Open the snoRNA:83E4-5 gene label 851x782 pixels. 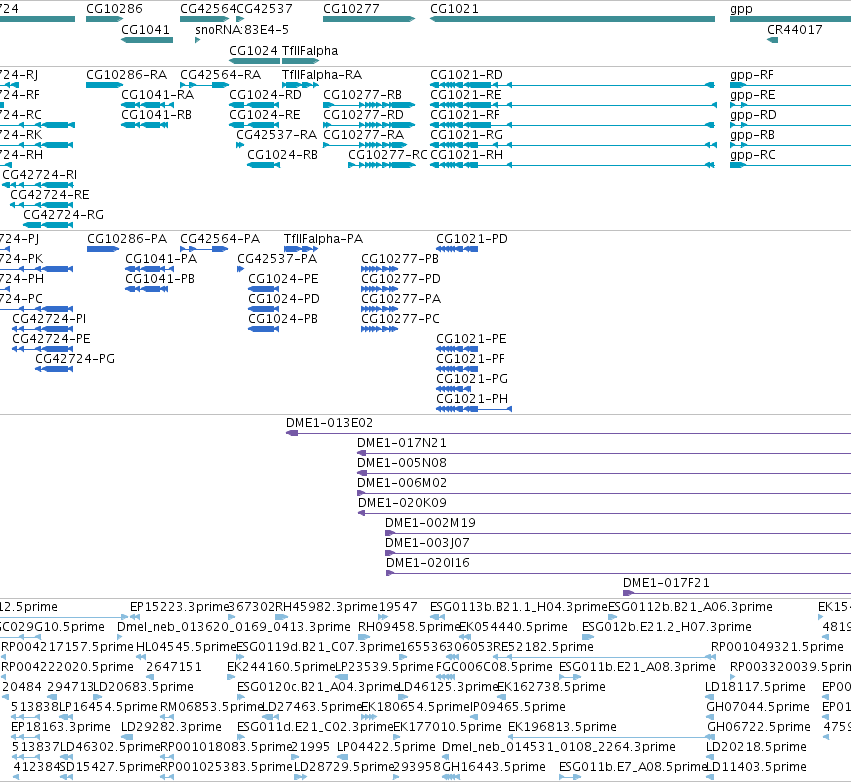[242, 30]
